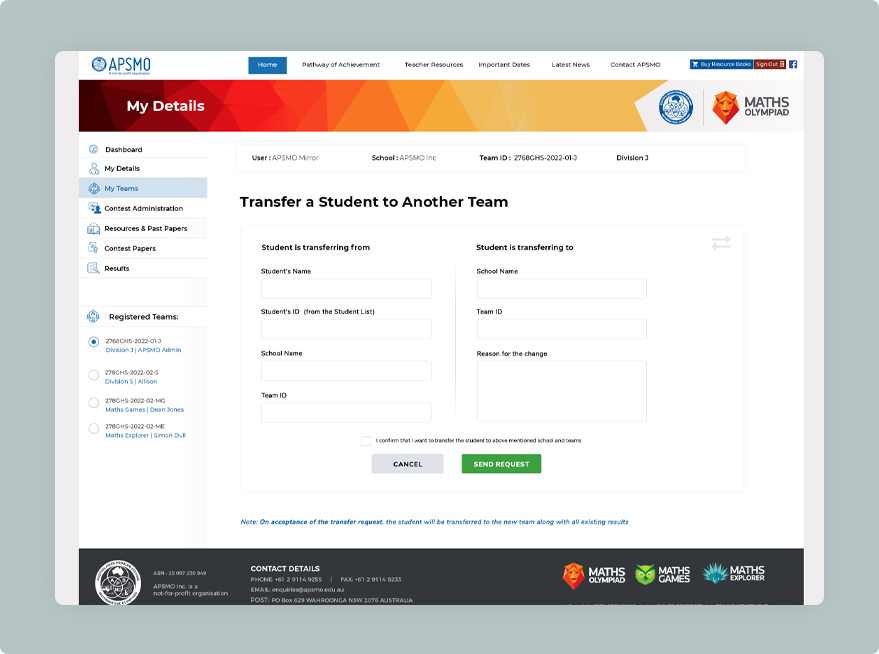Screen dimensions: 879x654
Task: Click the Reason for the change textbox
Action: [561, 391]
